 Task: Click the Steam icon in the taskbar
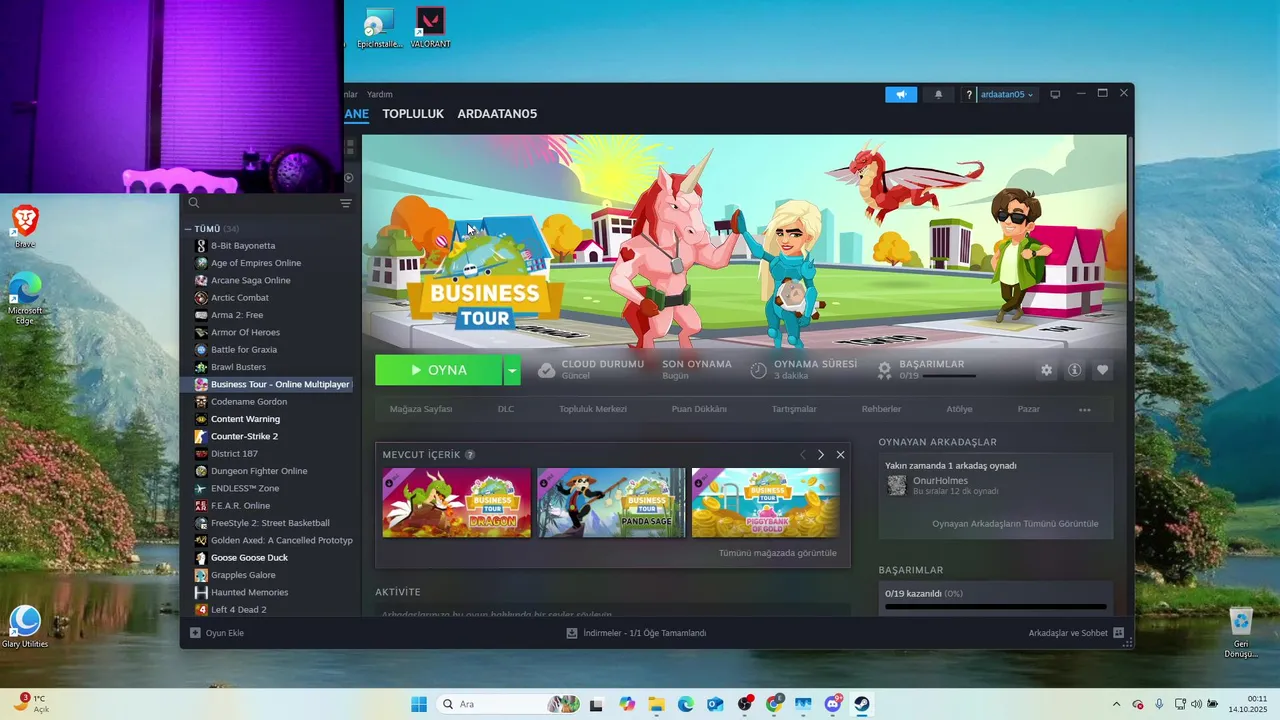click(861, 704)
